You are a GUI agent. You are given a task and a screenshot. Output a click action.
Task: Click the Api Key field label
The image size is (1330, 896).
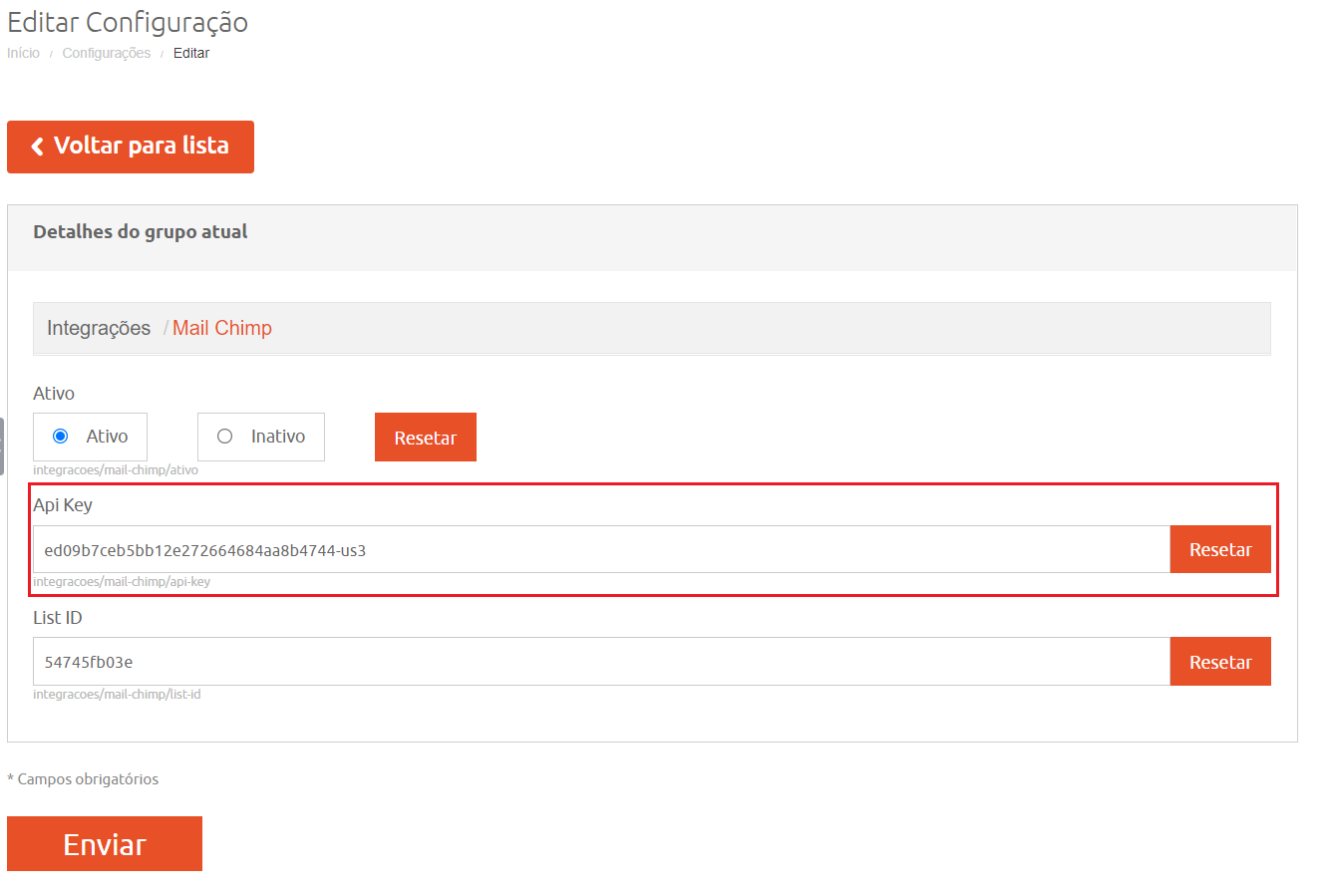[63, 505]
